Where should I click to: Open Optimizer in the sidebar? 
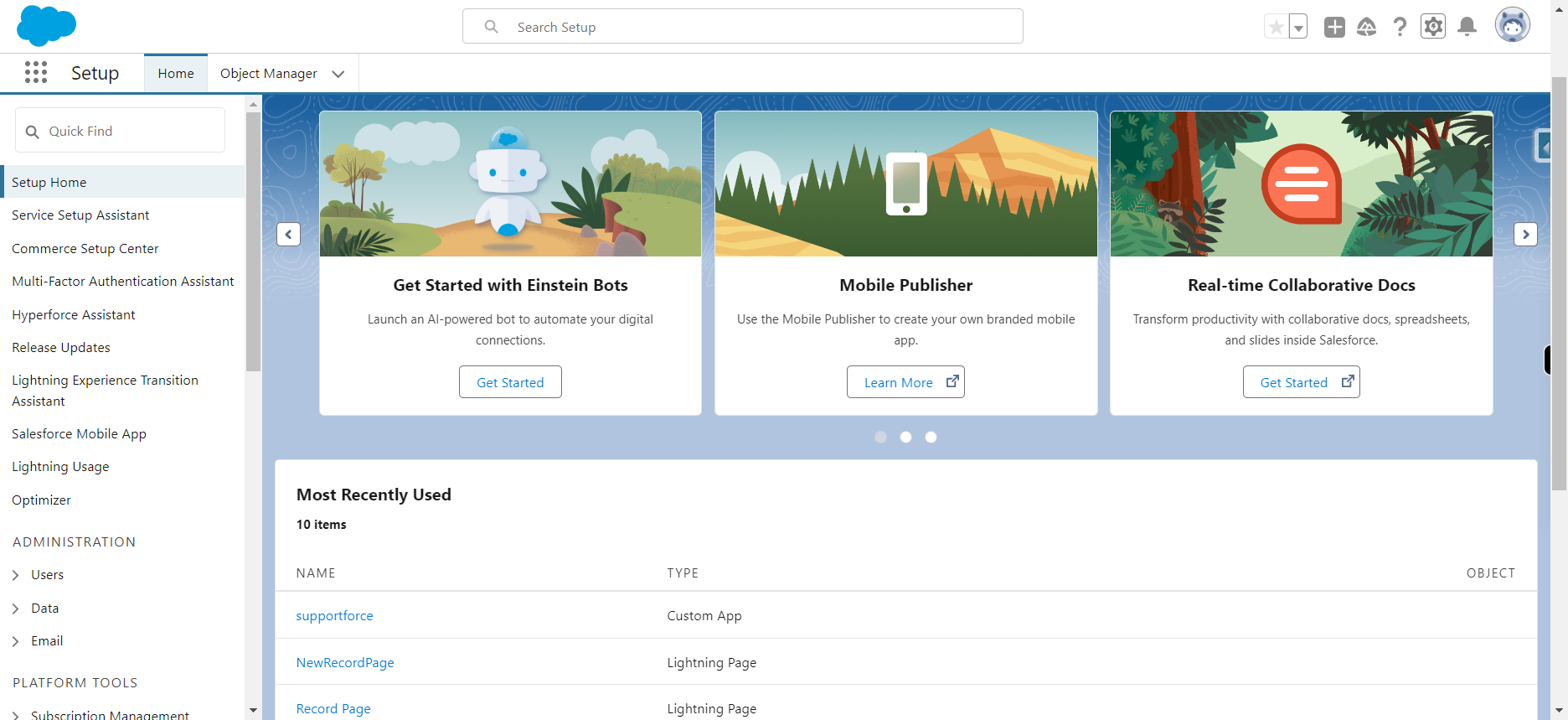point(41,500)
